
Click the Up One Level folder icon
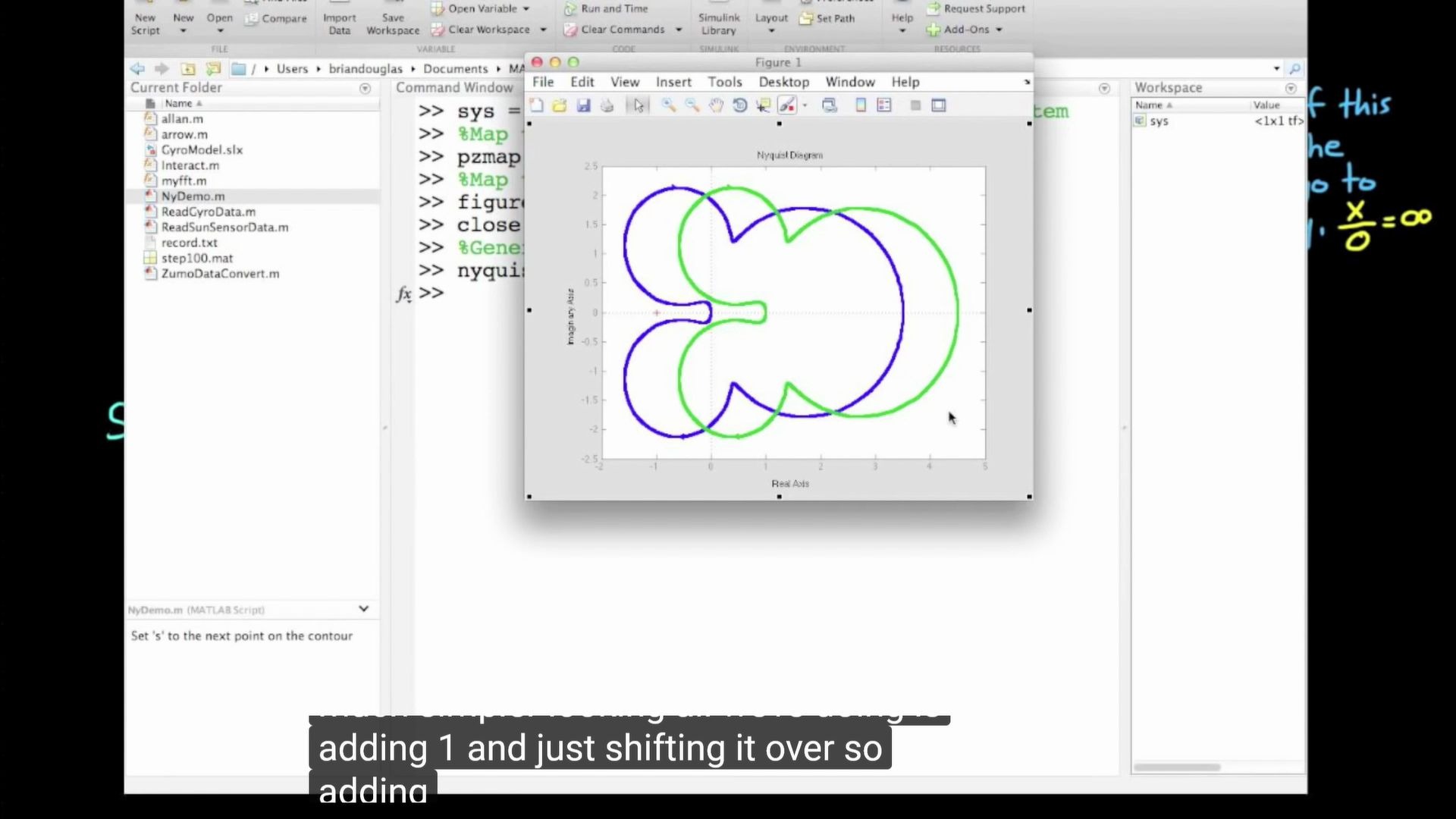(188, 68)
